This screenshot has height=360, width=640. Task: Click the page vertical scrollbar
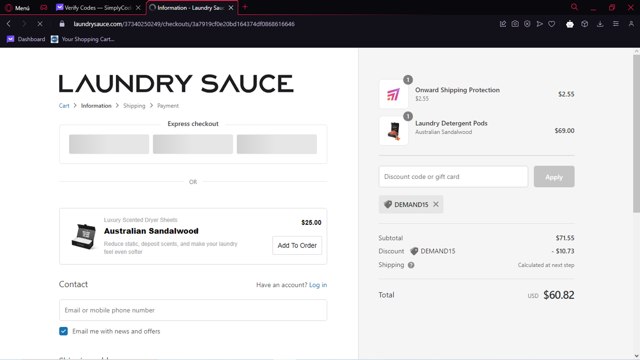(636, 133)
